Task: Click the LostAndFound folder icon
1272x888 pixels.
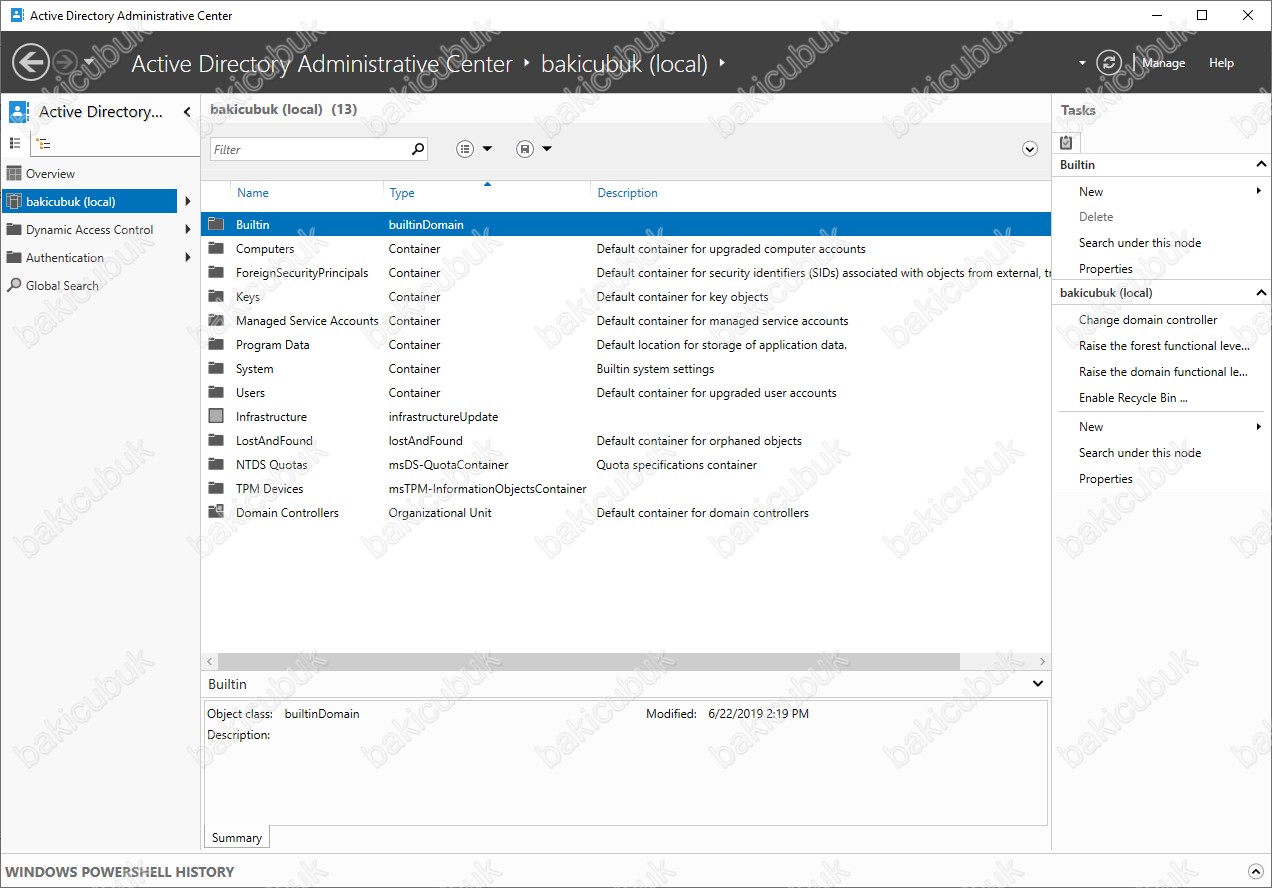Action: (x=215, y=440)
